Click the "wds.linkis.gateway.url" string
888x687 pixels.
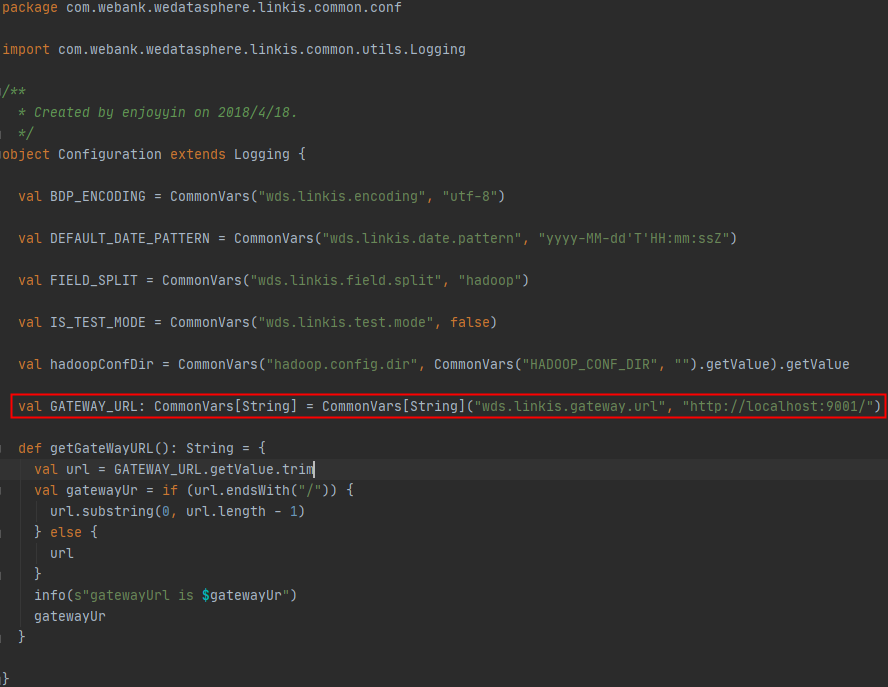pos(570,406)
